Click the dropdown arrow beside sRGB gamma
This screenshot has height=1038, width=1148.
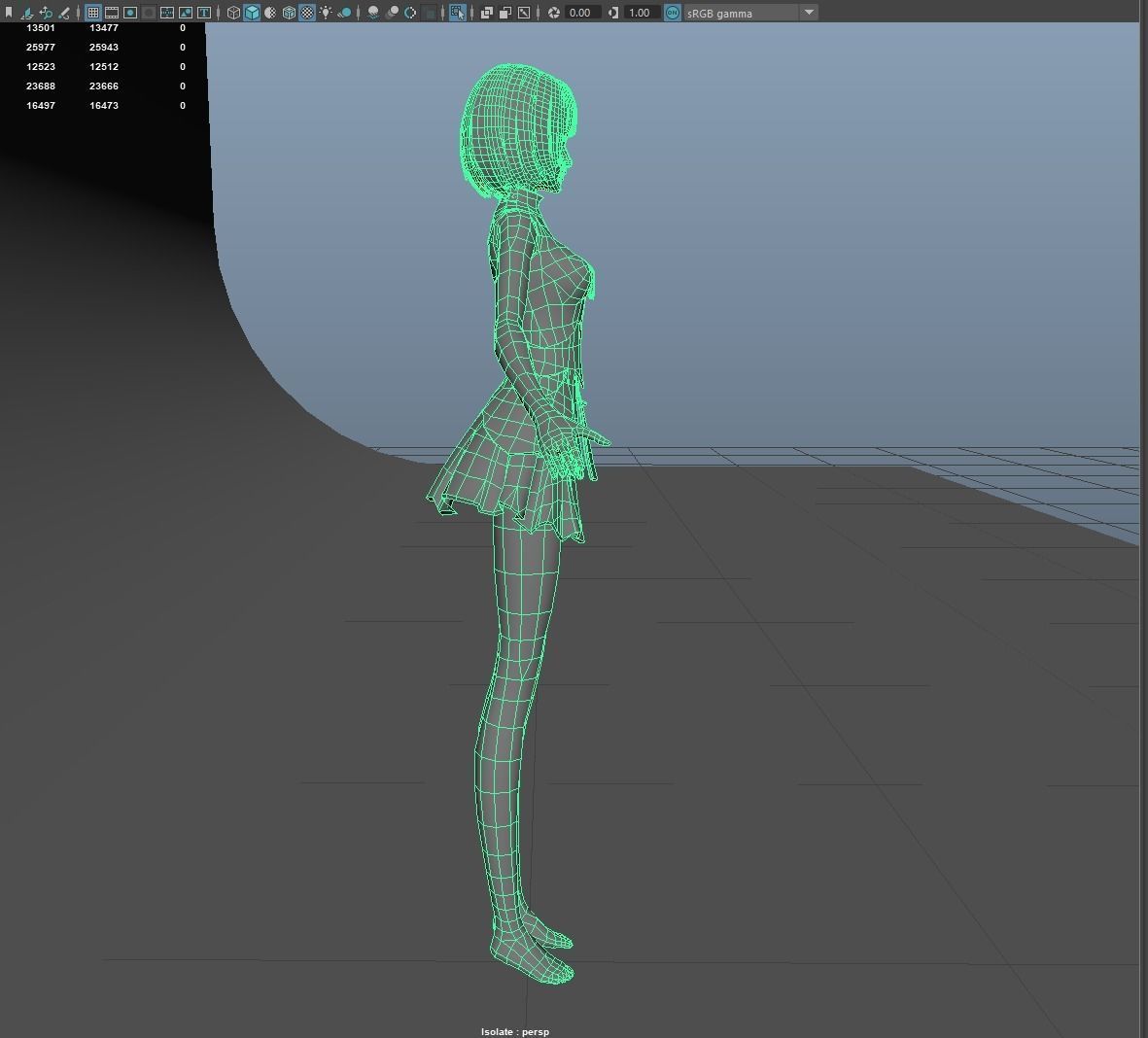point(809,13)
